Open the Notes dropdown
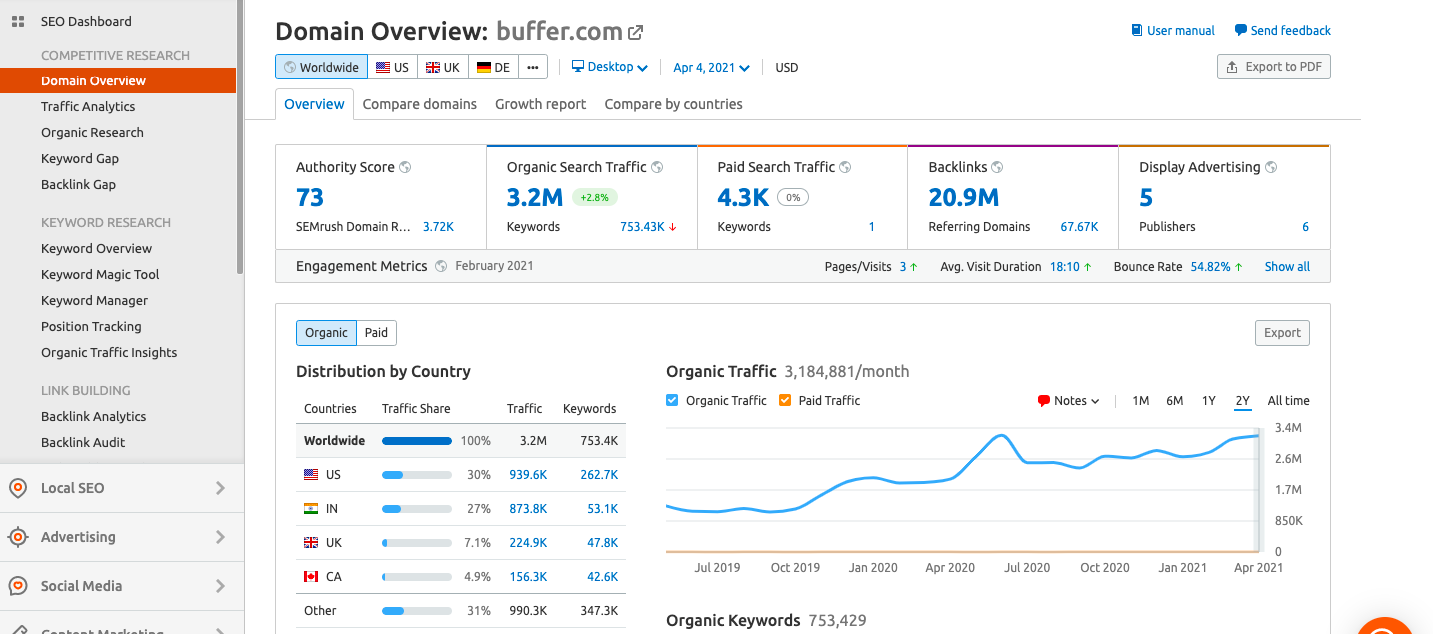The height and width of the screenshot is (634, 1433). 1069,401
